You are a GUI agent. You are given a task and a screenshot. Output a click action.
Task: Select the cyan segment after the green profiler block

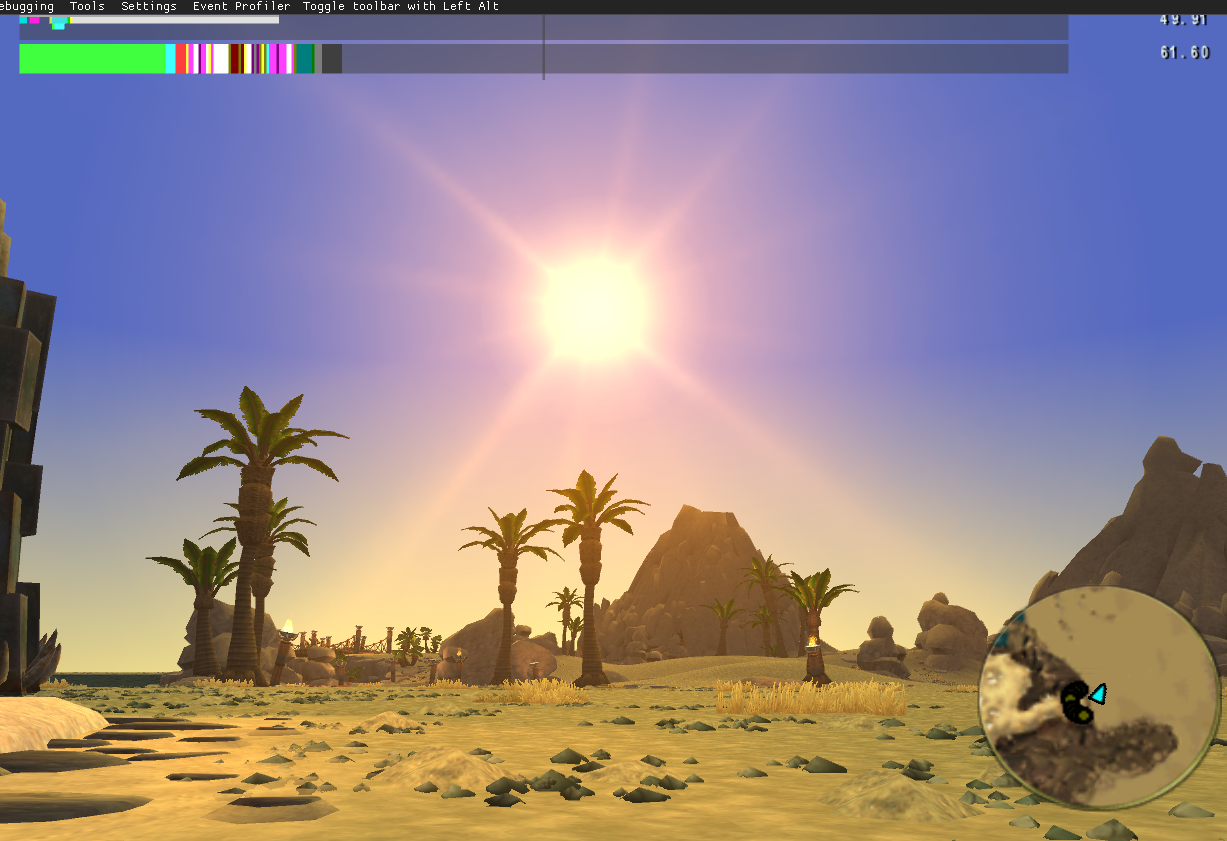[170, 58]
